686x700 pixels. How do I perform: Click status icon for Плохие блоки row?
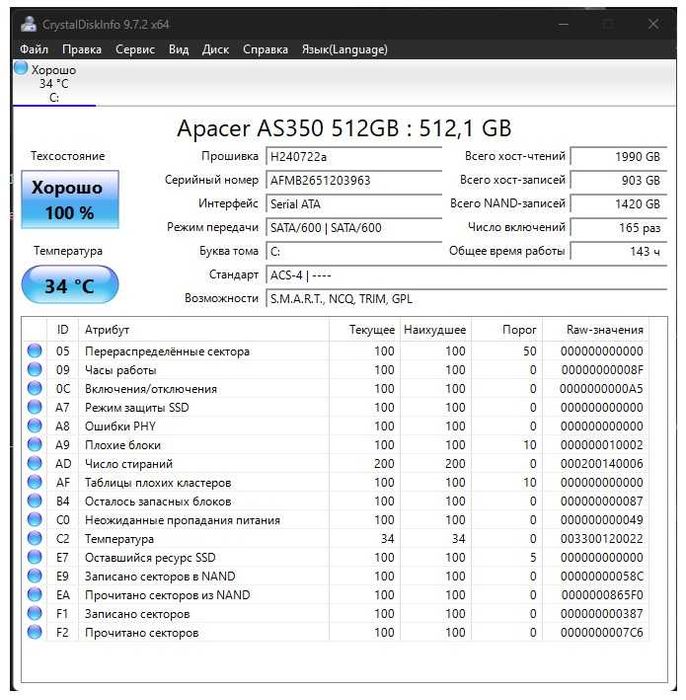(x=34, y=445)
